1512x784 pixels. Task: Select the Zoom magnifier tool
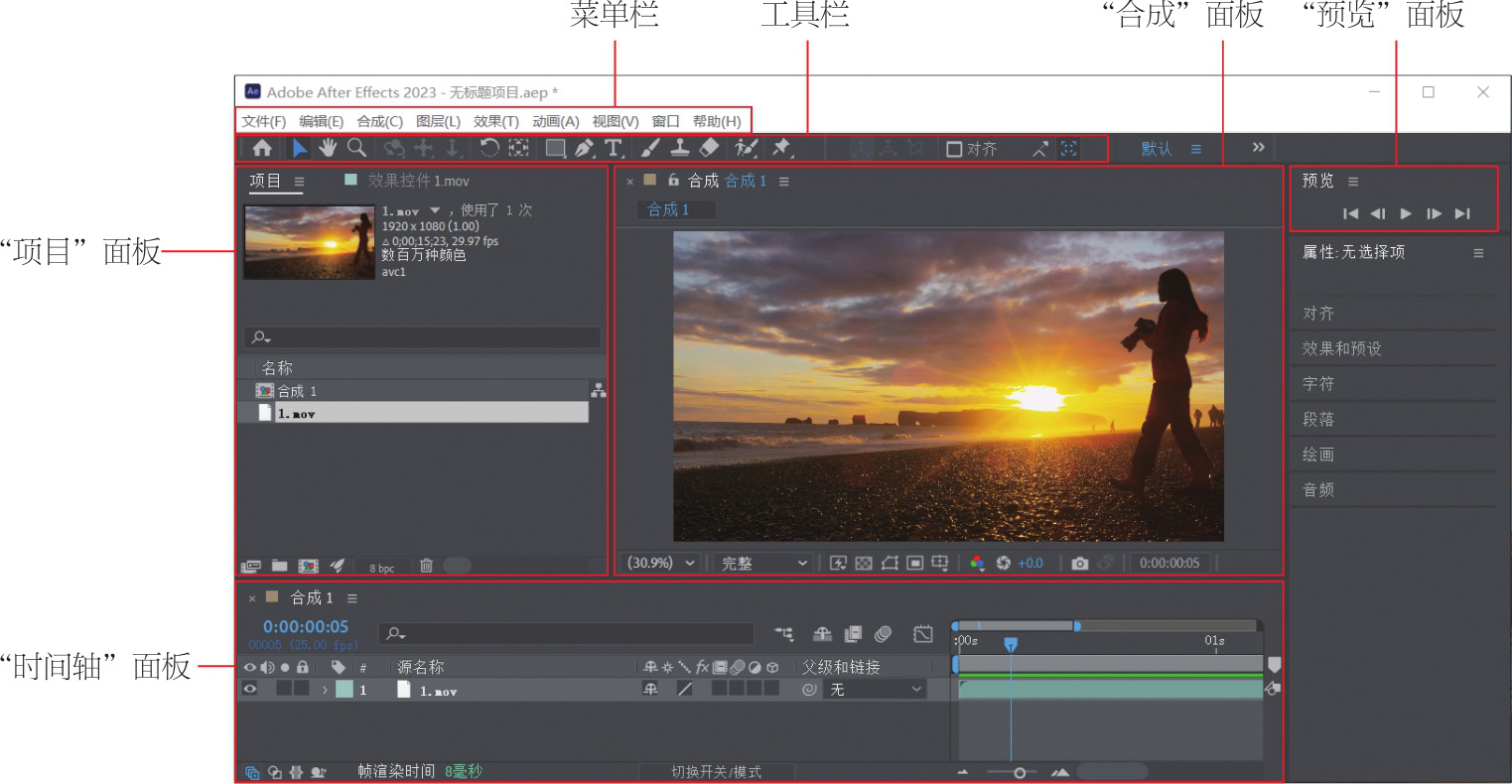356,148
